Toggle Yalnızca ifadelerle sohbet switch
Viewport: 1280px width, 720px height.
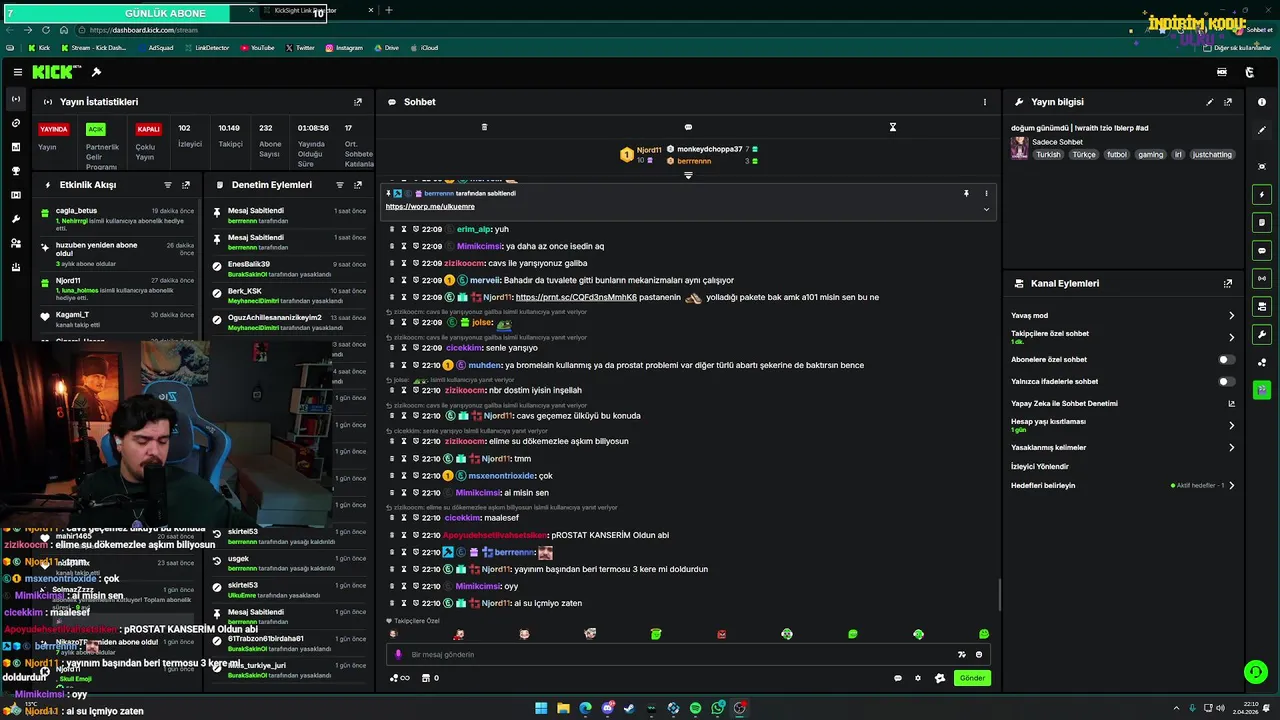click(1226, 381)
